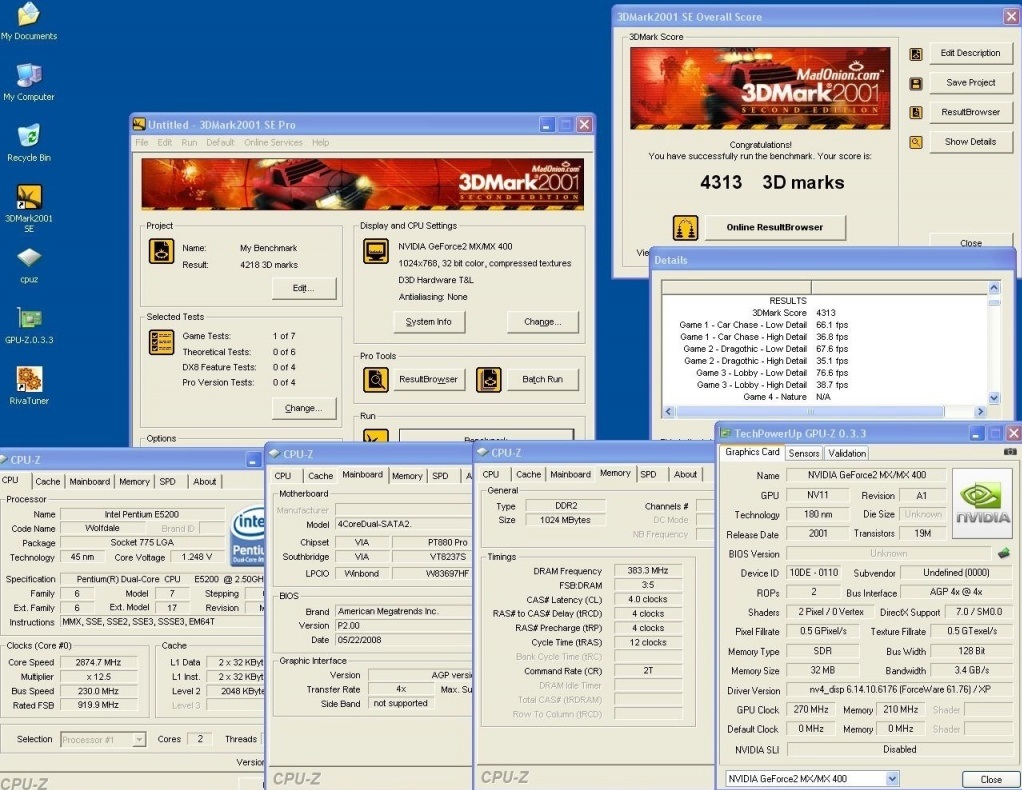Click the Edit Description button

click(970, 53)
